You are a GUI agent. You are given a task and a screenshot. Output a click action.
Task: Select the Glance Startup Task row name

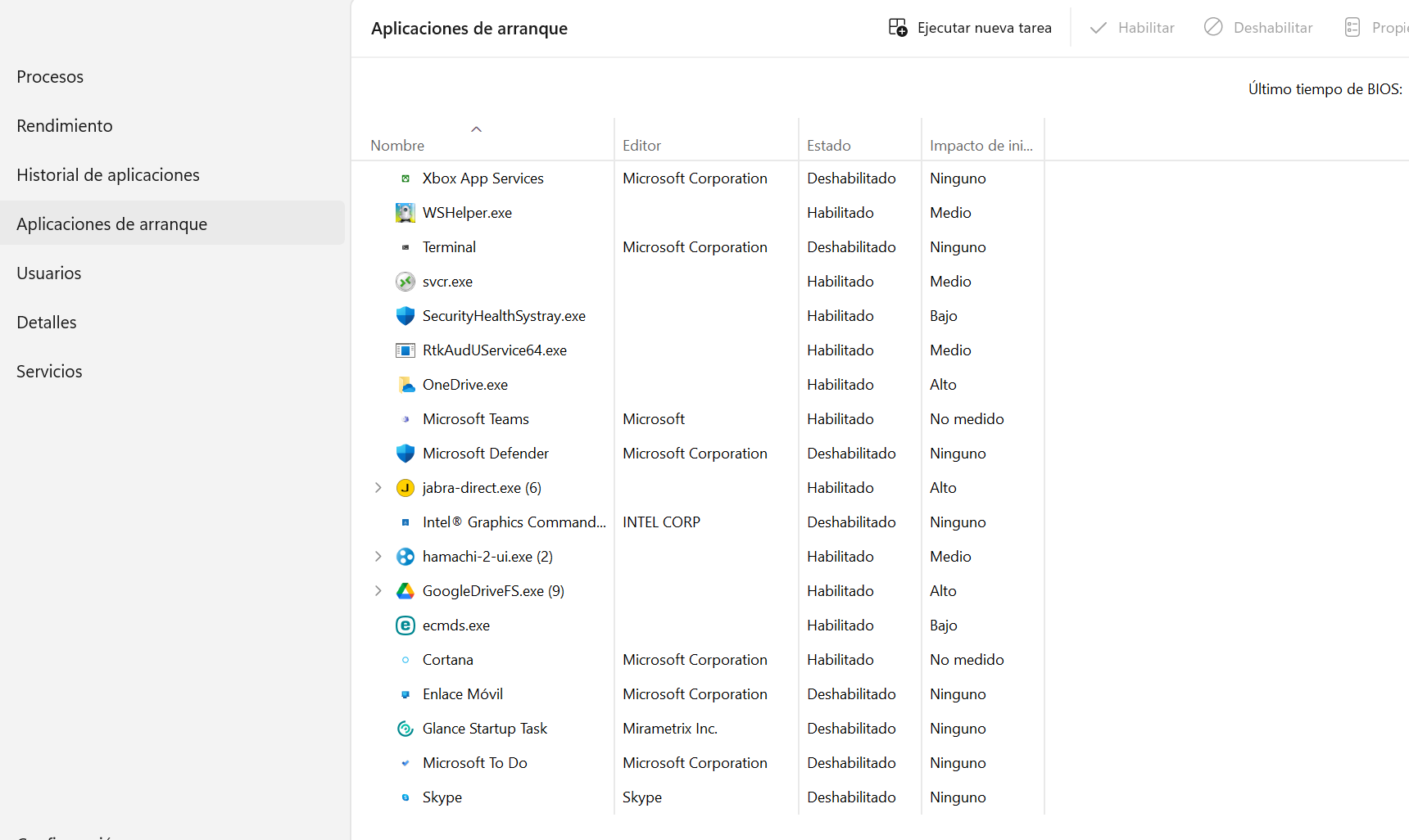pyautogui.click(x=485, y=729)
